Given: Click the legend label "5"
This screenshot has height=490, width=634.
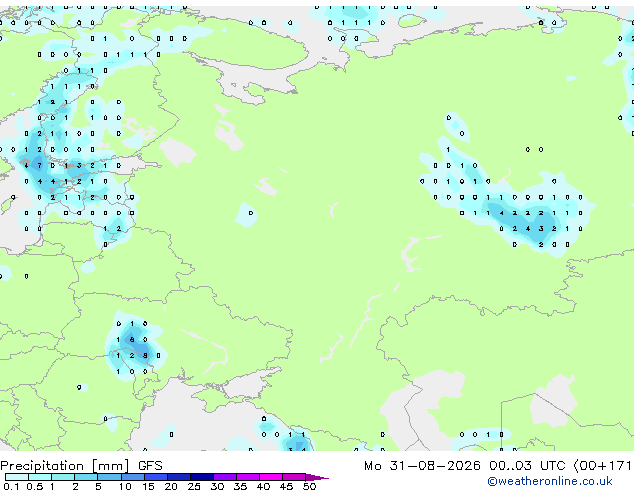Looking at the screenshot, I should click(x=98, y=486).
